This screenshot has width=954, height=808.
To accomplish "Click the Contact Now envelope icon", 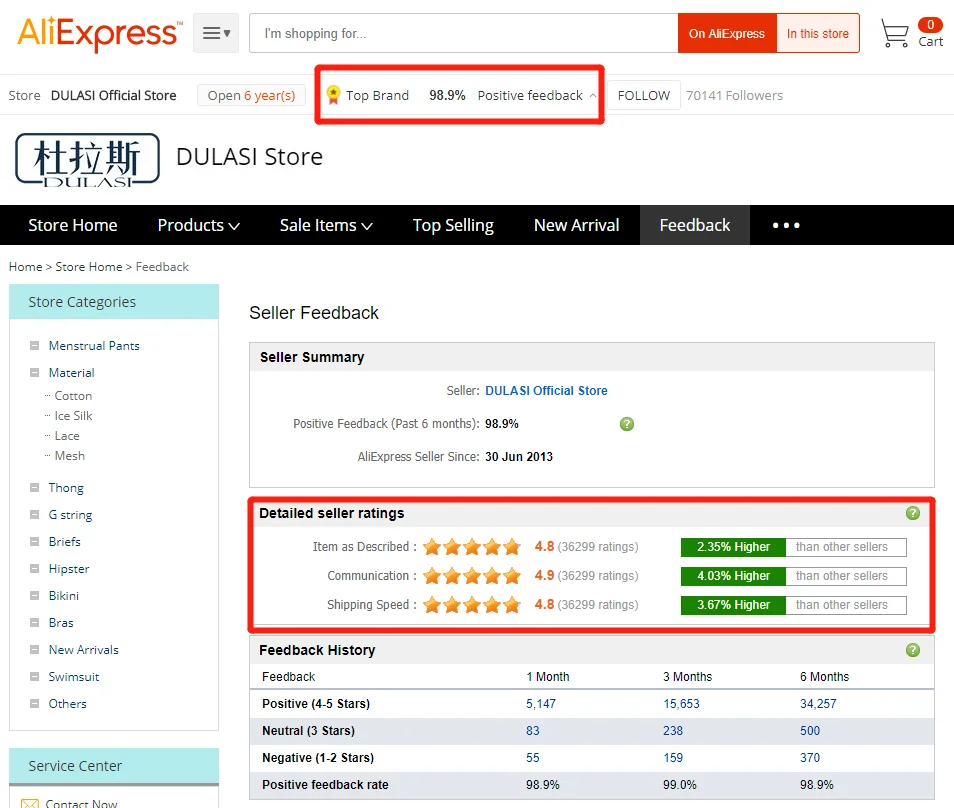I will (x=30, y=804).
